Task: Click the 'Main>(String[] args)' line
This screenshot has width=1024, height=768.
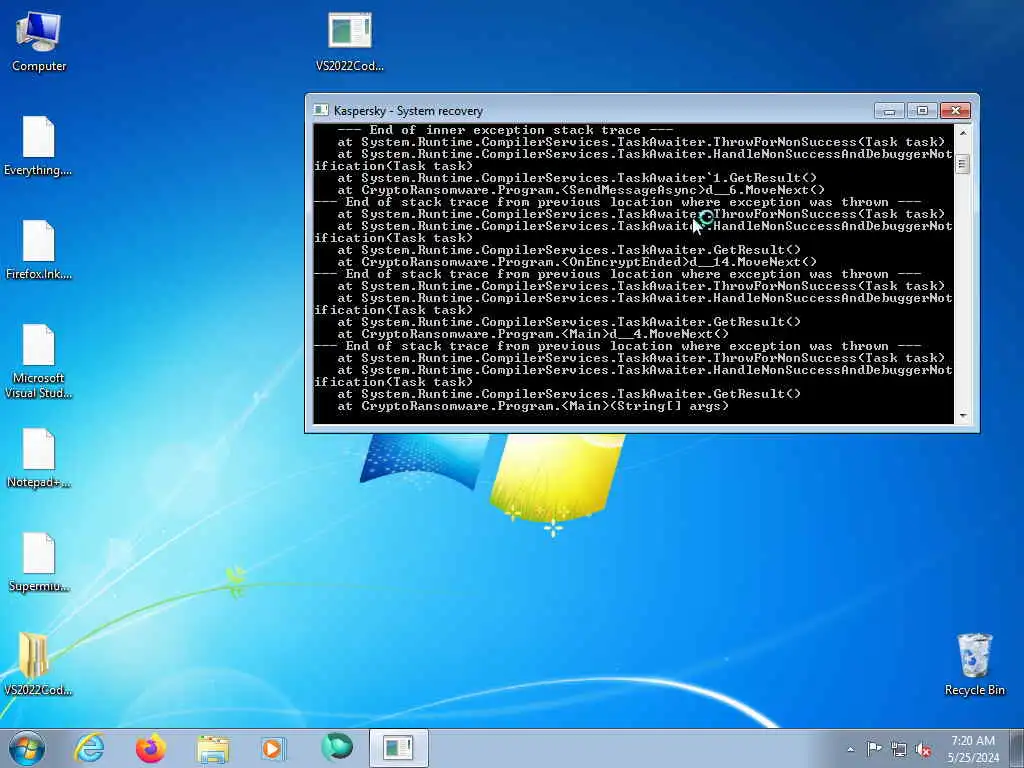Action: pyautogui.click(x=533, y=406)
